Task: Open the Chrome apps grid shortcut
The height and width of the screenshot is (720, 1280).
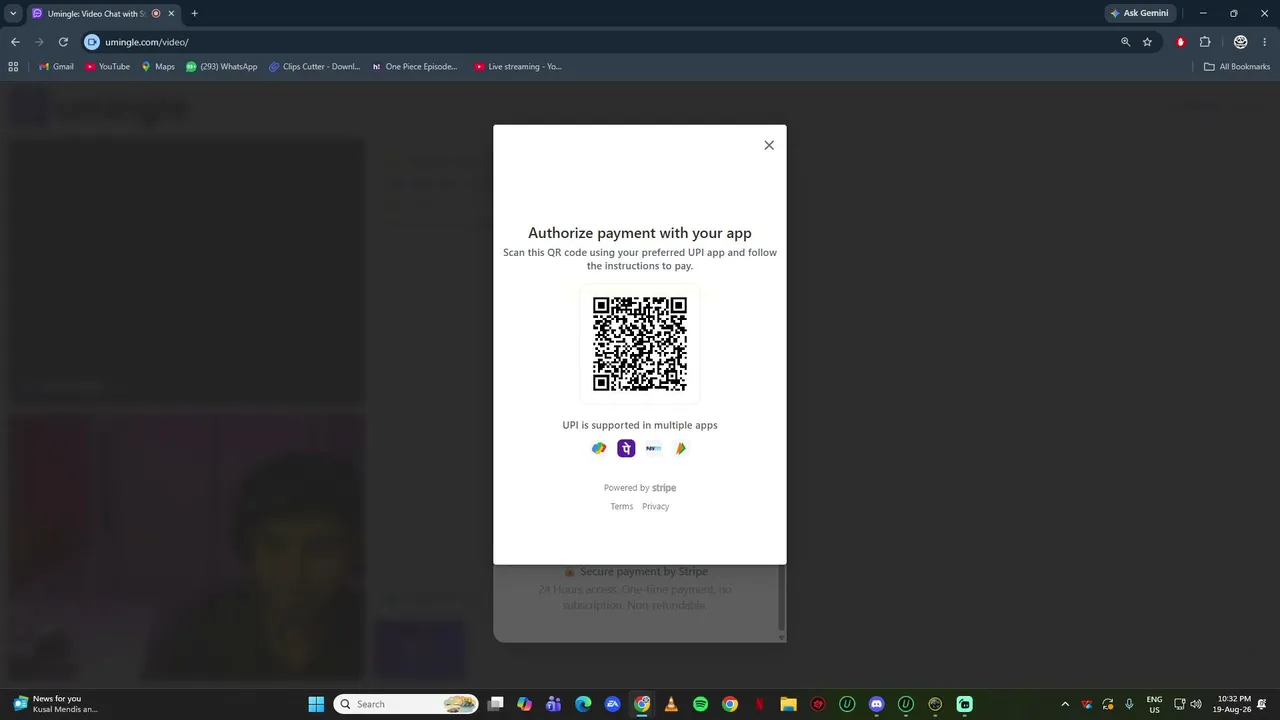Action: click(x=13, y=67)
